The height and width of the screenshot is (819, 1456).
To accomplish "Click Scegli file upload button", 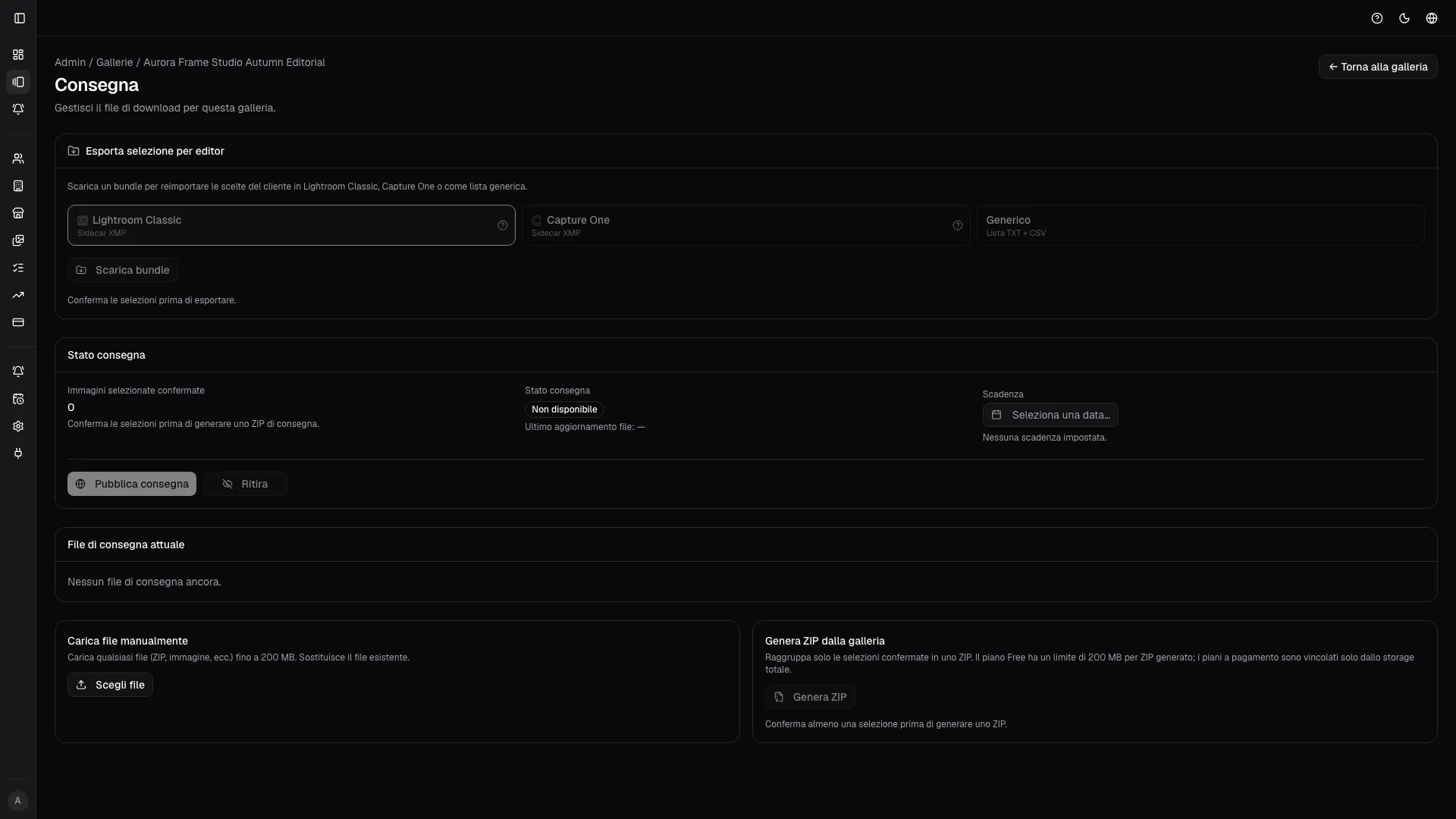I will [x=110, y=685].
